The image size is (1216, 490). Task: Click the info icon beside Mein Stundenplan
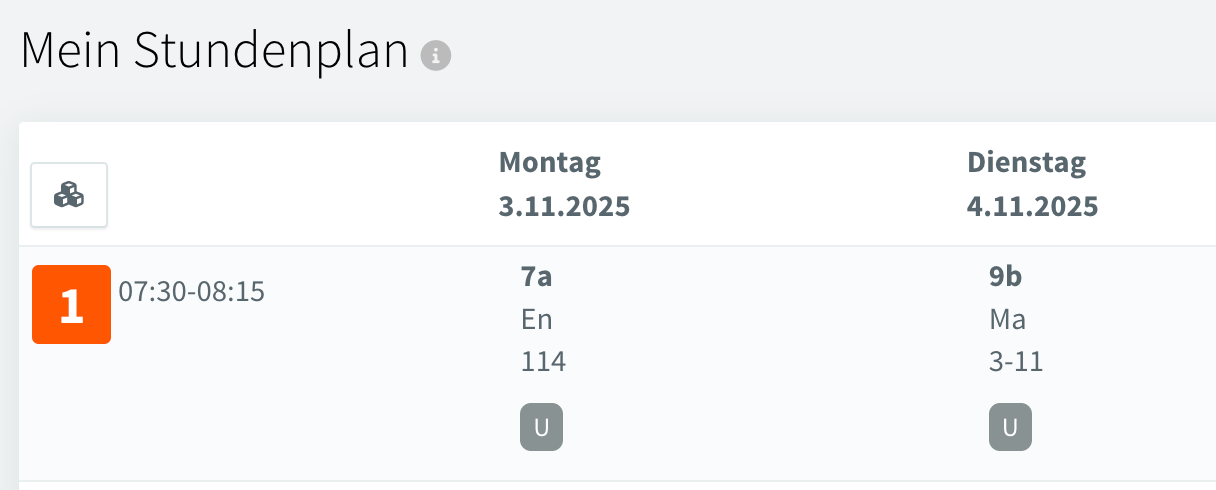point(436,56)
